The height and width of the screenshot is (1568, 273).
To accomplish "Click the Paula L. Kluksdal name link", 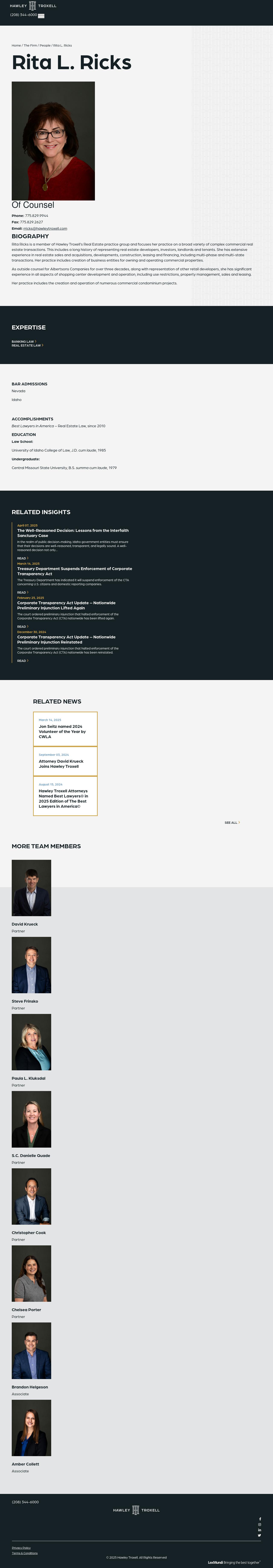I will (29, 1078).
